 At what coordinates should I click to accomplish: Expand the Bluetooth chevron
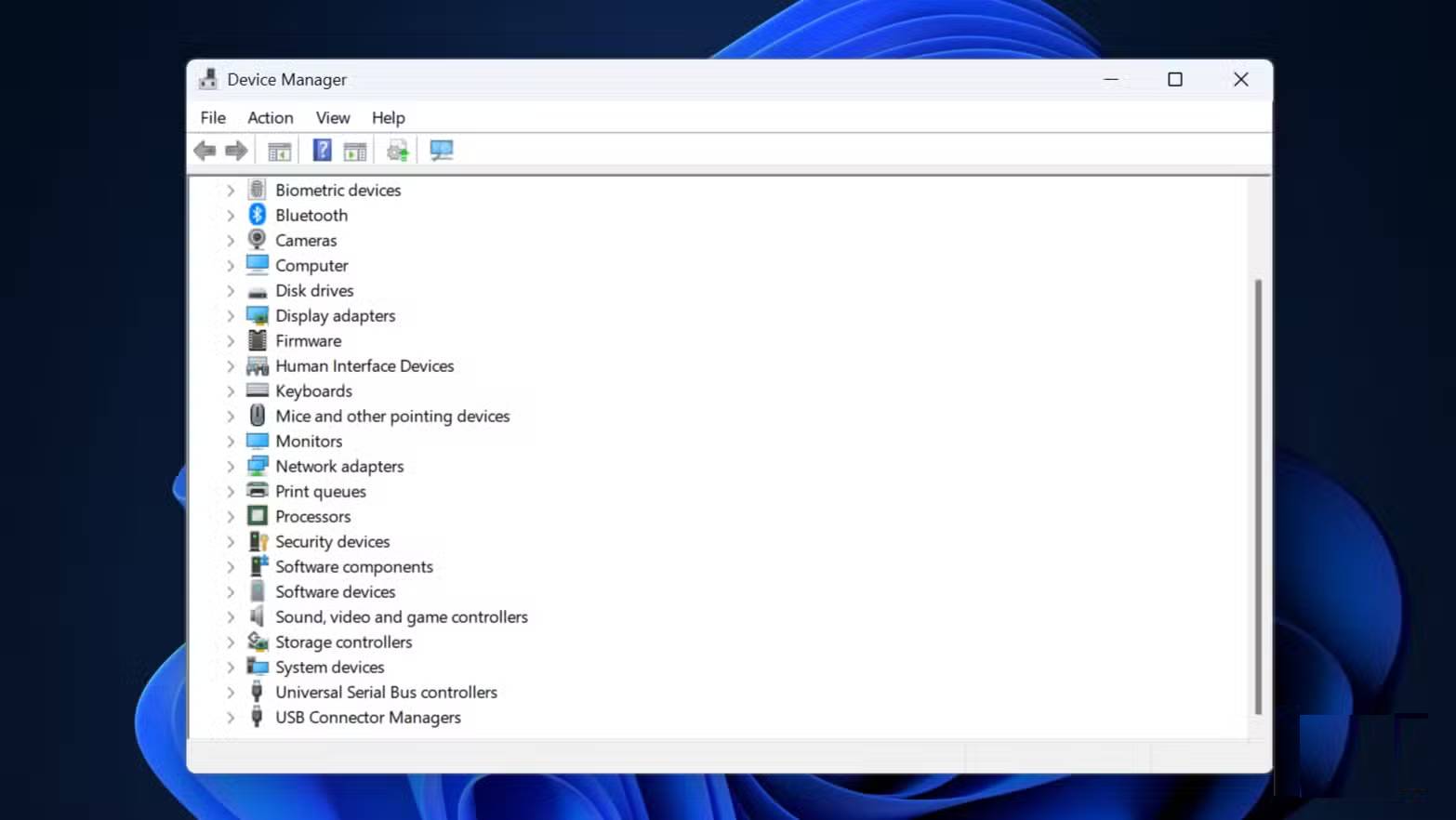point(231,216)
